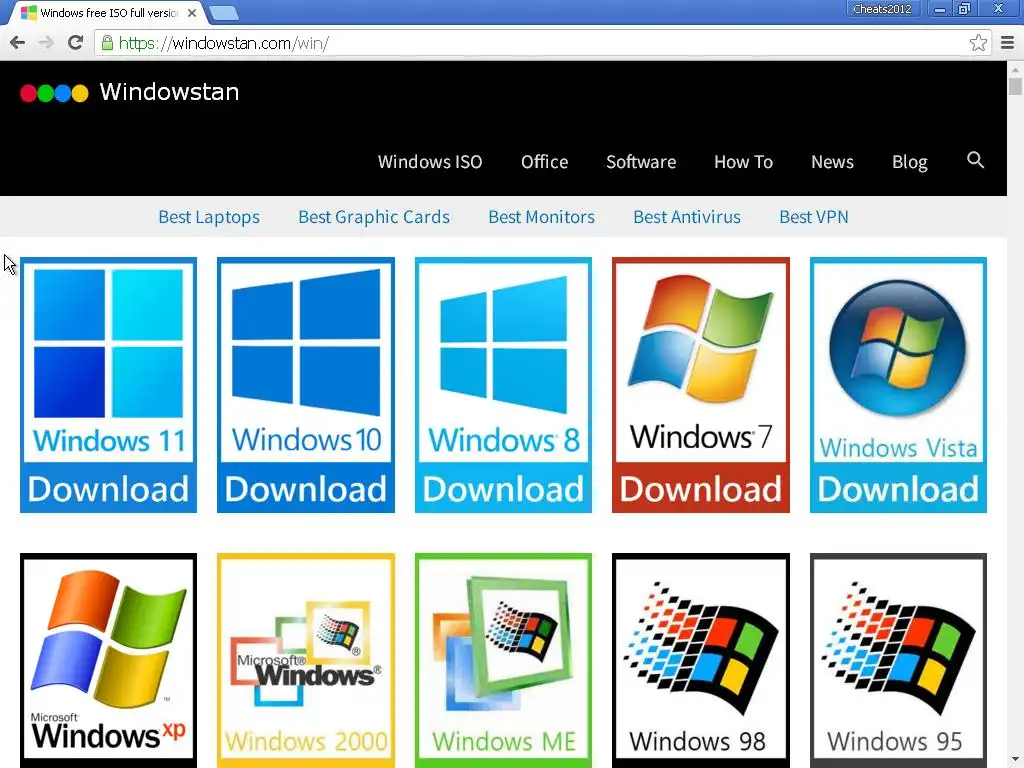1024x768 pixels.
Task: Click the browser forward arrow
Action: (x=46, y=43)
